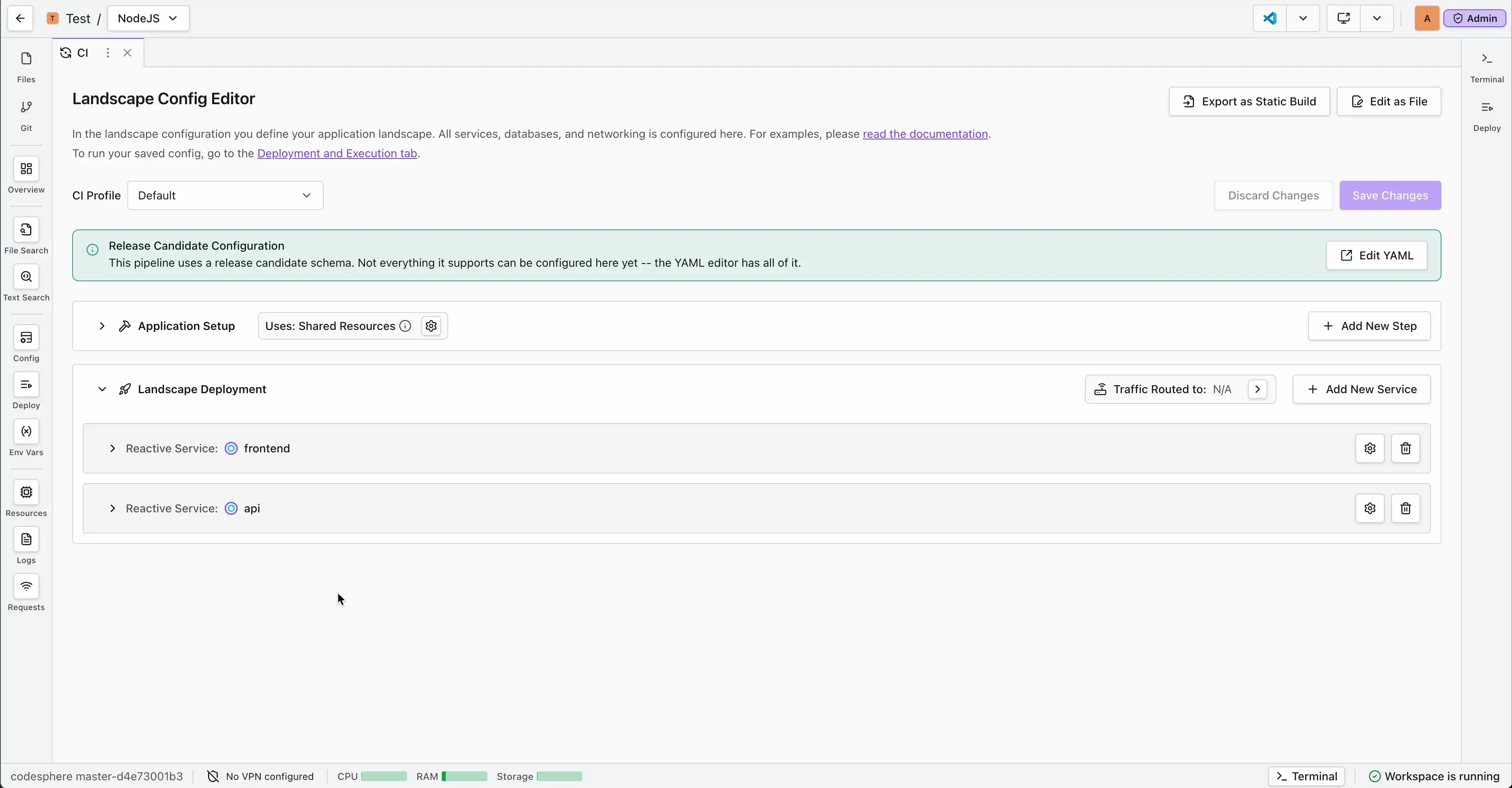Click the Admin badge
The image size is (1512, 788).
point(1474,18)
